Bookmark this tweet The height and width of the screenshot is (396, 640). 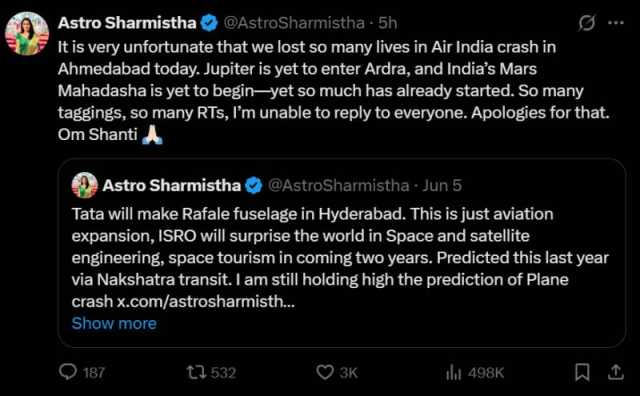tap(582, 372)
